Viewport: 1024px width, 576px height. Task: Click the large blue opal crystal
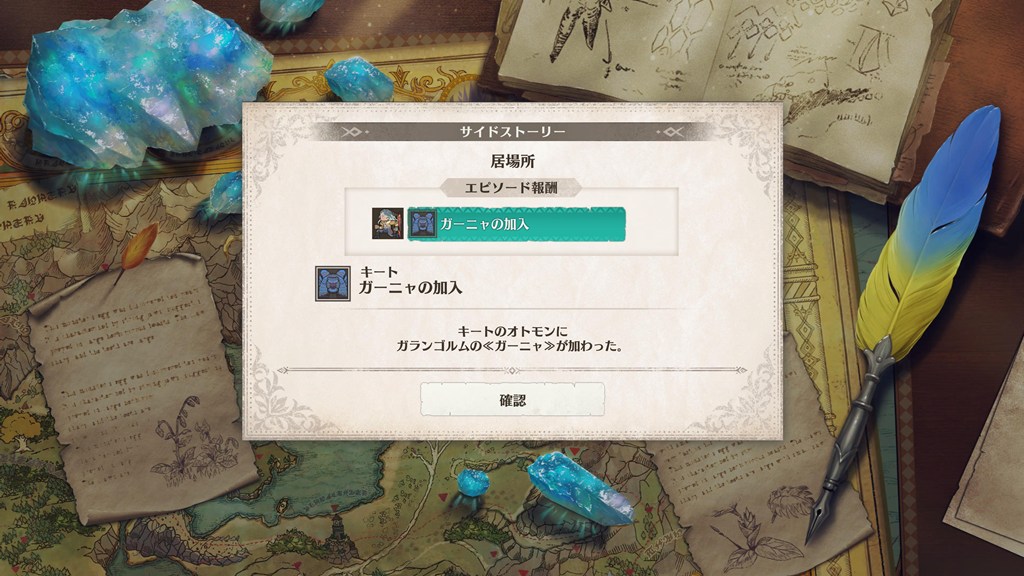[147, 80]
